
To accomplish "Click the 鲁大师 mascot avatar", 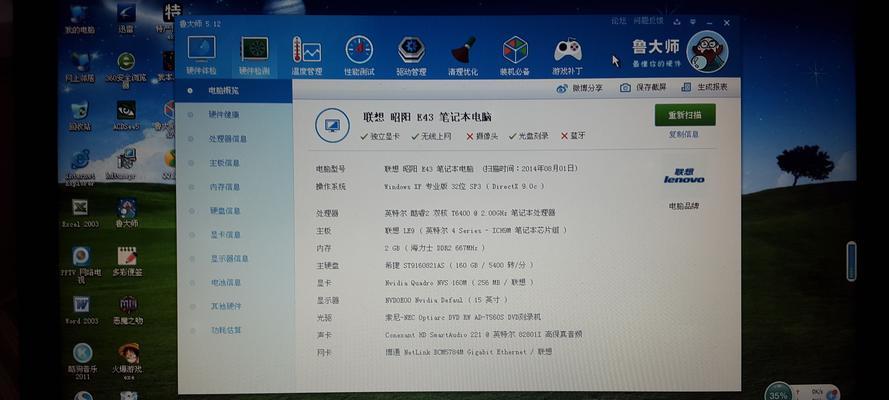I will (707, 52).
